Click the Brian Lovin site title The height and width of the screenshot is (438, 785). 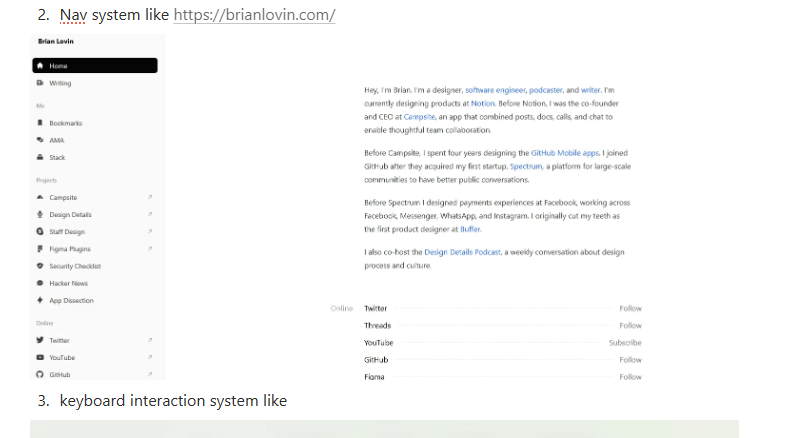[x=56, y=42]
